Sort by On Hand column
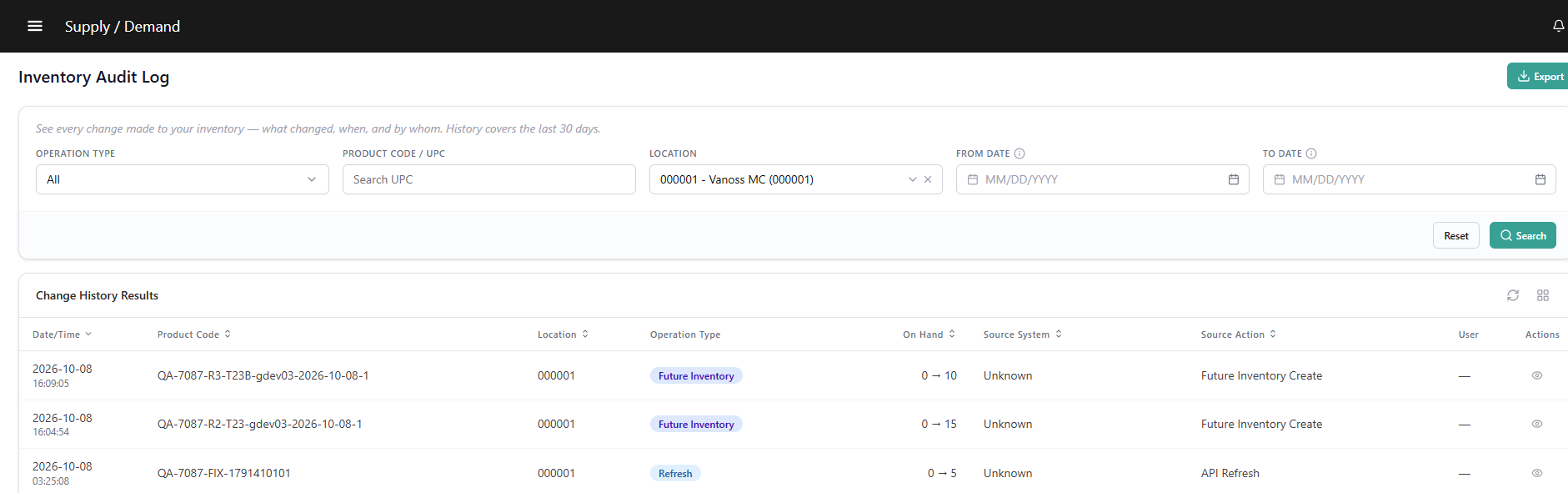1568x493 pixels. tap(929, 335)
